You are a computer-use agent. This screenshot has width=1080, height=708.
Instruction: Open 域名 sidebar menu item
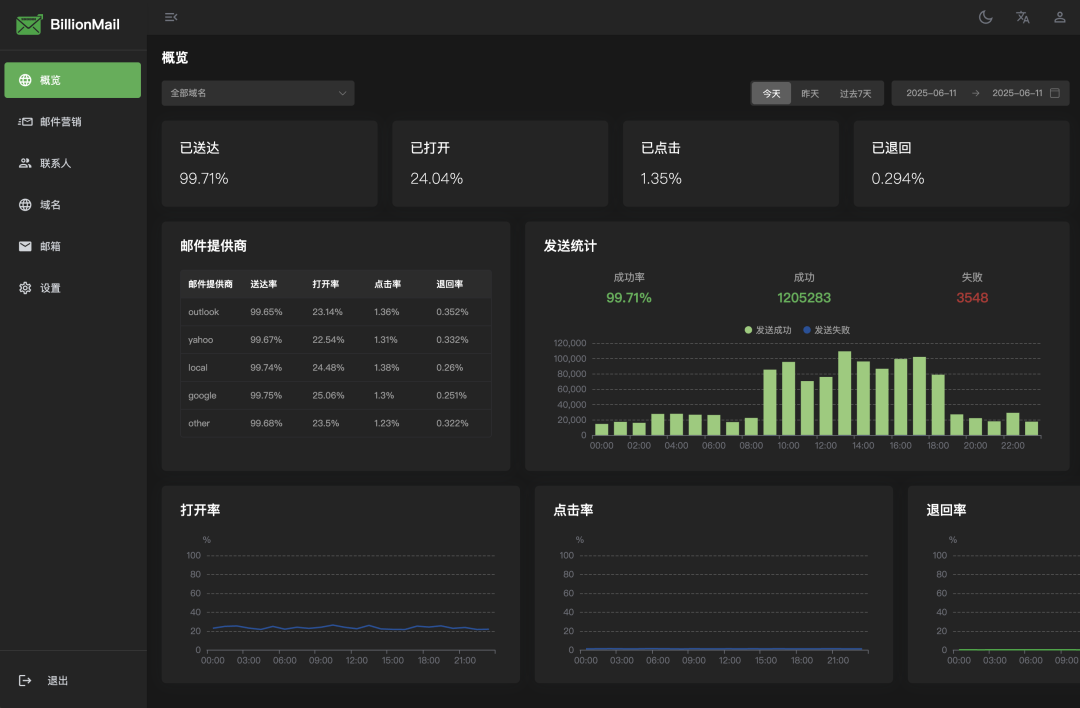[72, 205]
